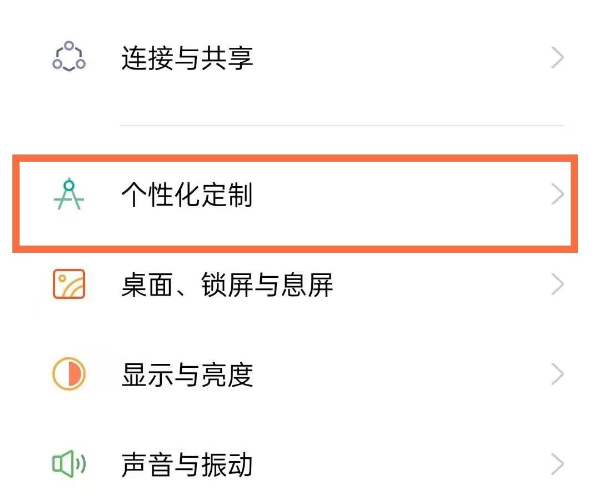596x504 pixels.
Task: Tap the green compass icon for 个性化定制
Action: [x=69, y=194]
